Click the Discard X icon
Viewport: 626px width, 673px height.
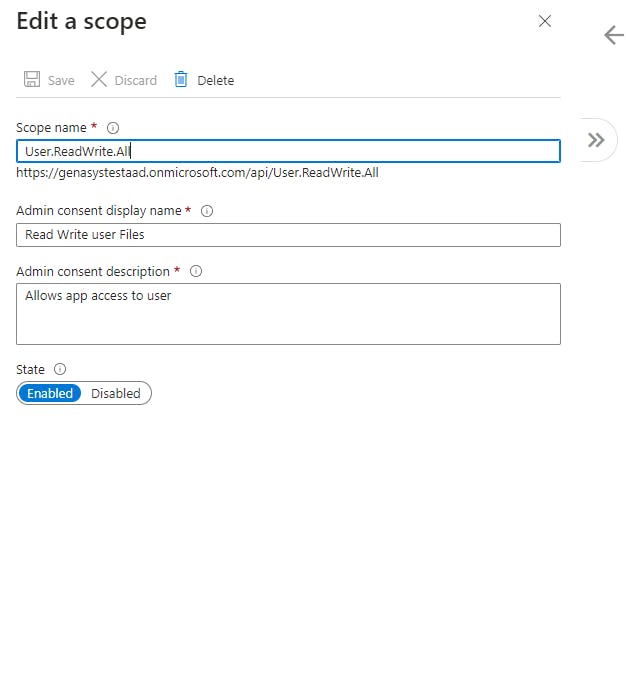(99, 79)
